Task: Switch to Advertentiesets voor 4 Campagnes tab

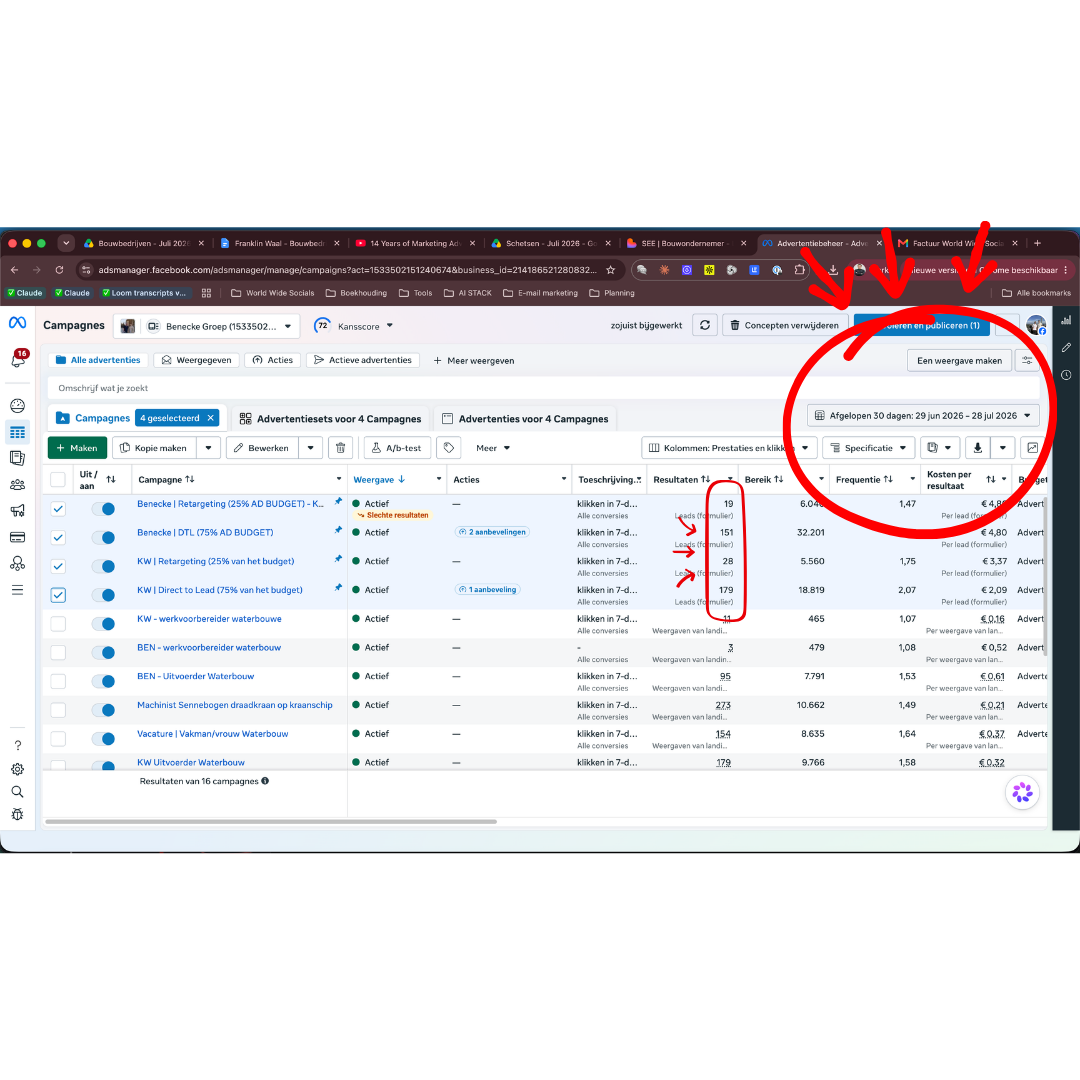Action: click(x=331, y=419)
